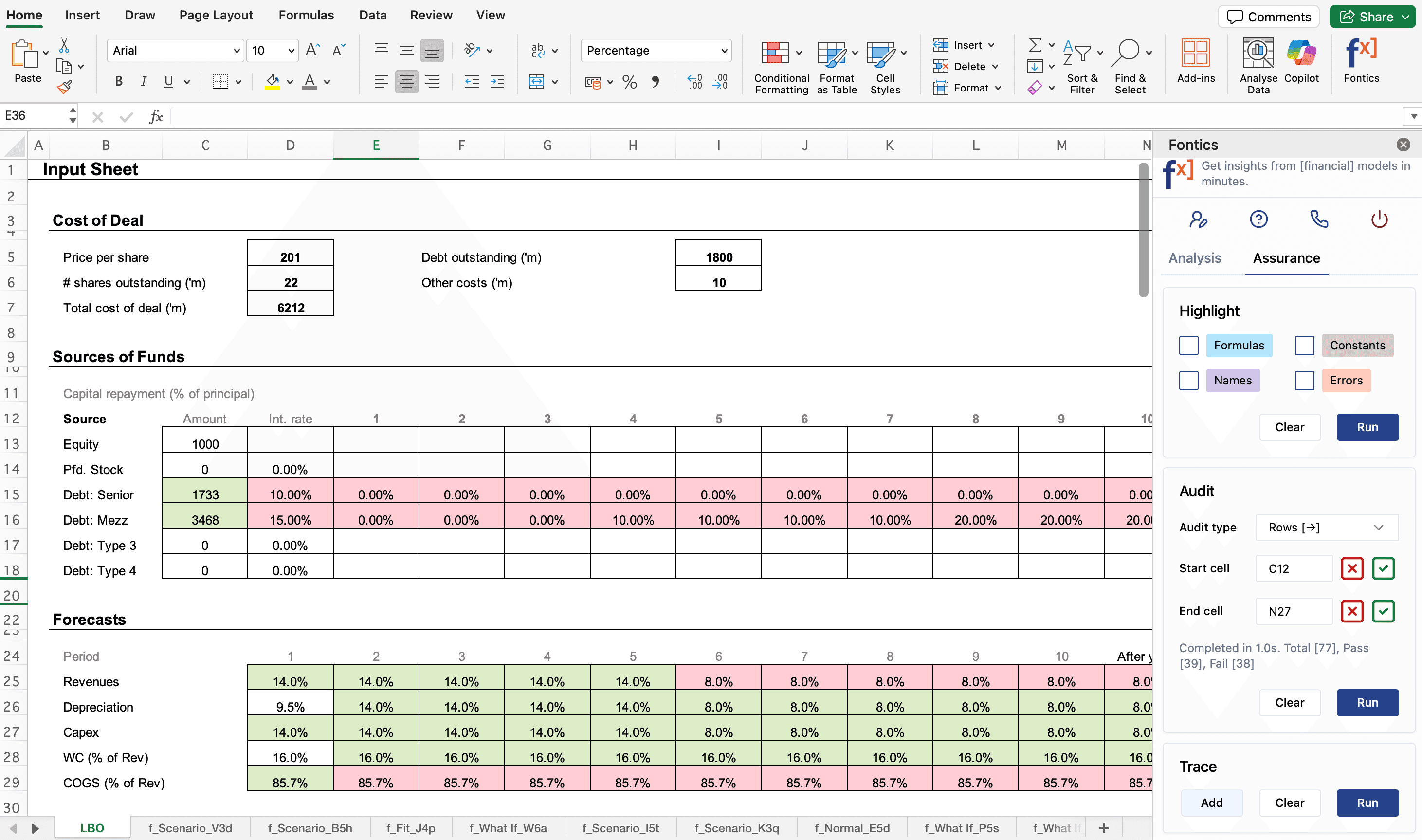Open the Formulas ribbon tab
1422x840 pixels.
click(306, 15)
